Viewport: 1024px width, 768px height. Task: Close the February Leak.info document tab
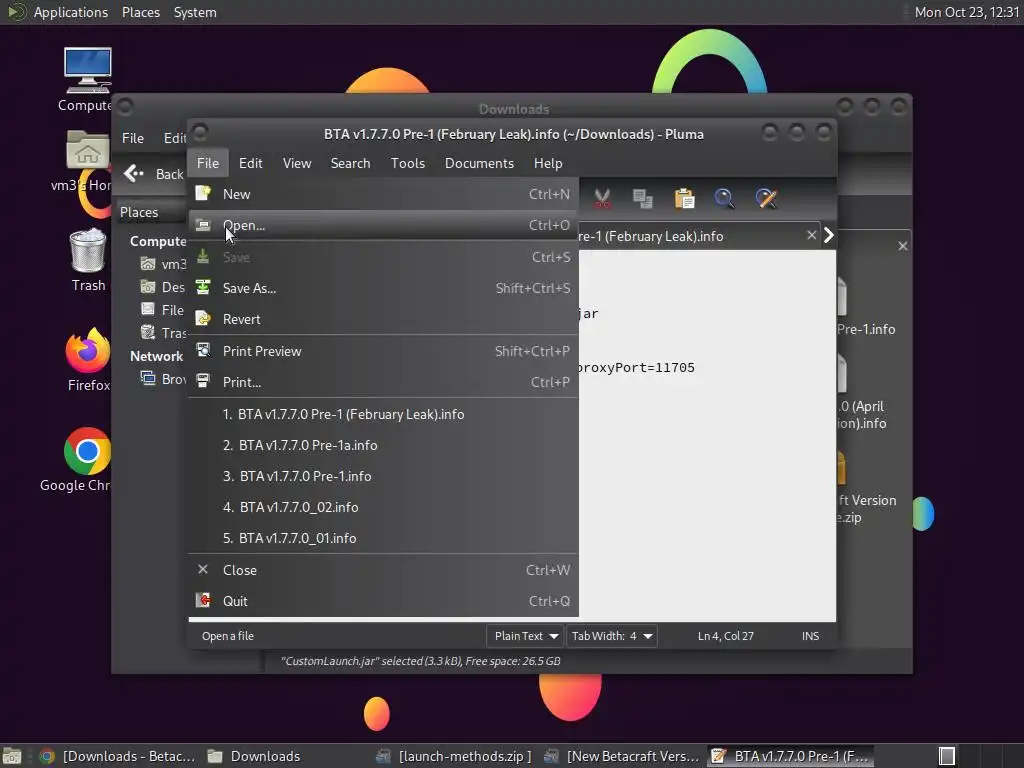[x=811, y=235]
